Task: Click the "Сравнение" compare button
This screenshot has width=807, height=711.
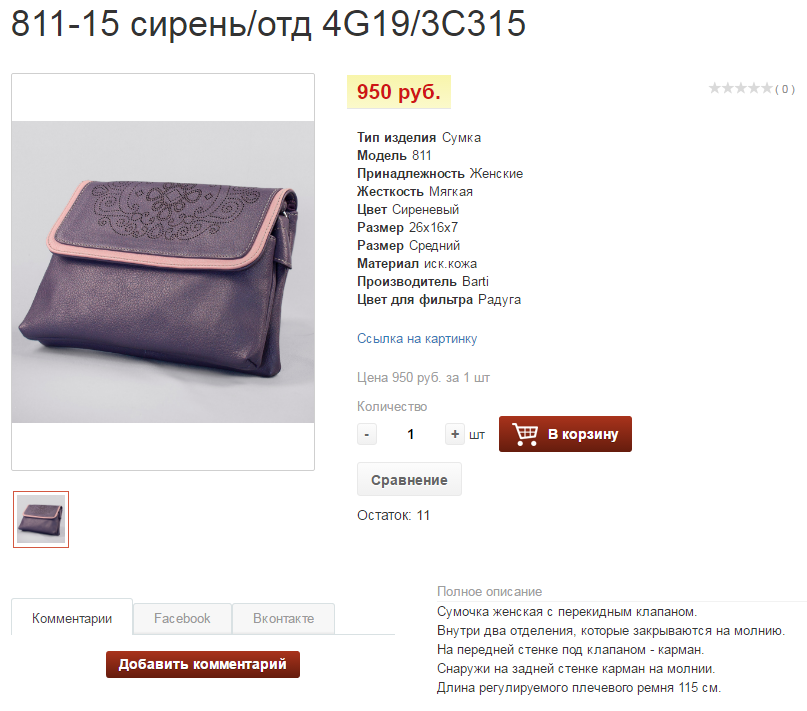Action: click(409, 479)
